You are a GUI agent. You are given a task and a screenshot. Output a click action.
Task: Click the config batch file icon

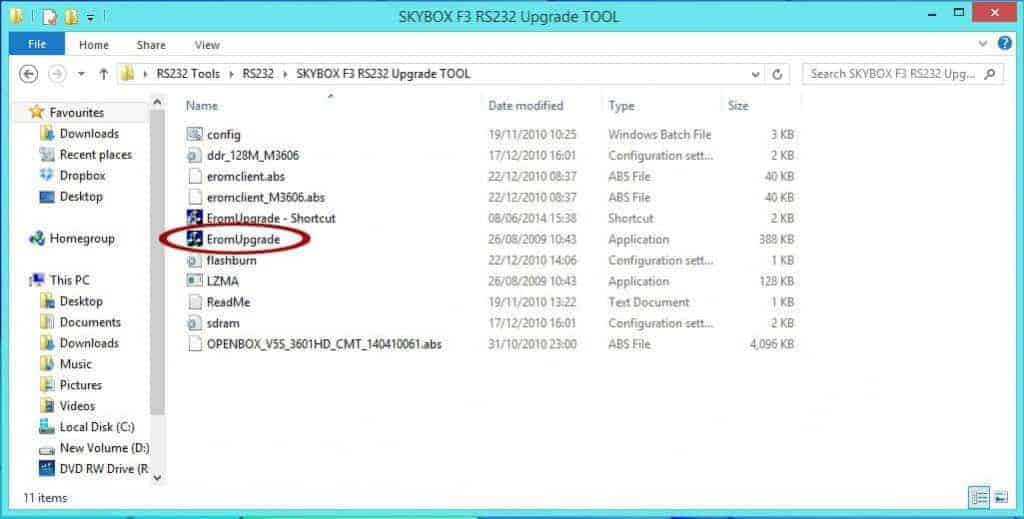tap(195, 134)
